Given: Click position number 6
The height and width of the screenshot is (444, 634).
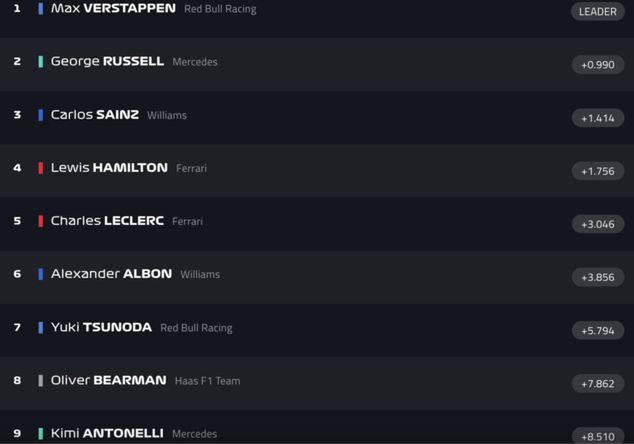Looking at the screenshot, I should (x=17, y=274).
